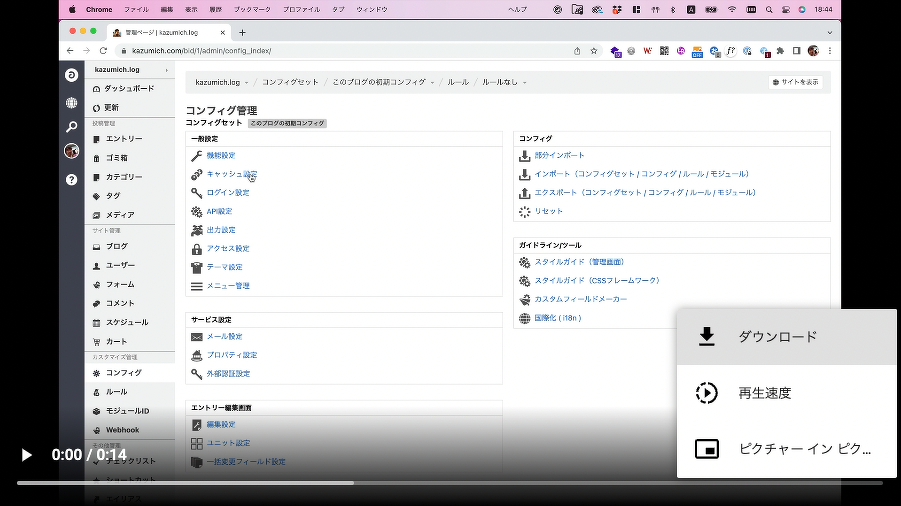The height and width of the screenshot is (506, 901).
Task: Click the a-blog logo icon
Action: tap(71, 75)
